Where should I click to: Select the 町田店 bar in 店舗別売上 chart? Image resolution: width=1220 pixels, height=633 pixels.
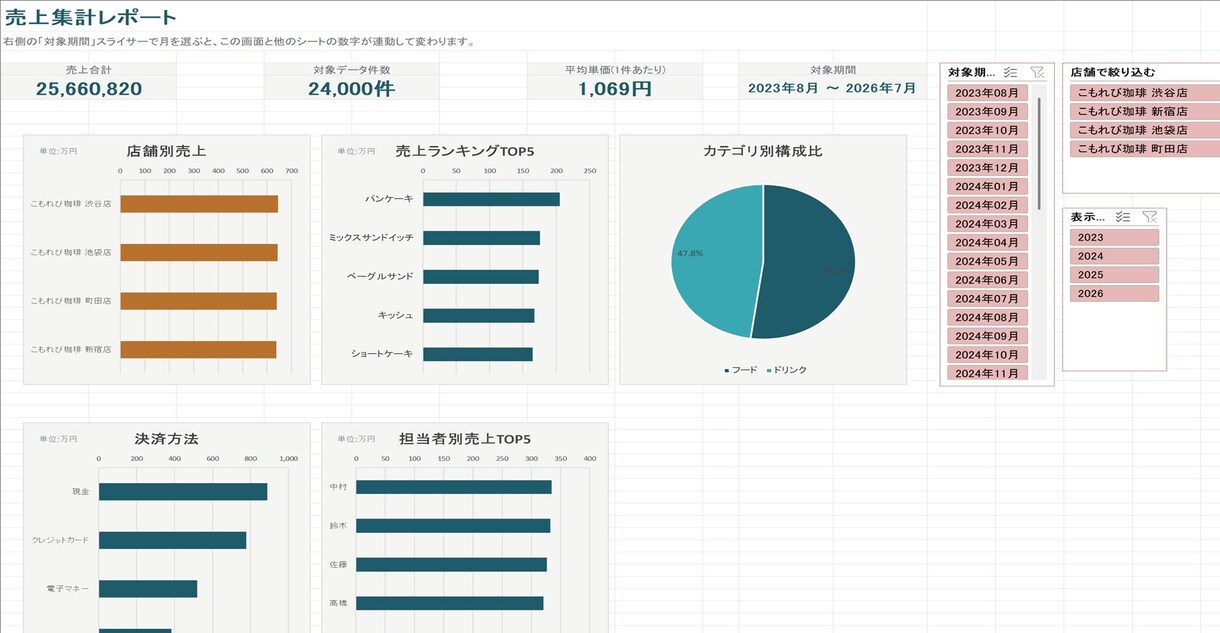tap(198, 301)
